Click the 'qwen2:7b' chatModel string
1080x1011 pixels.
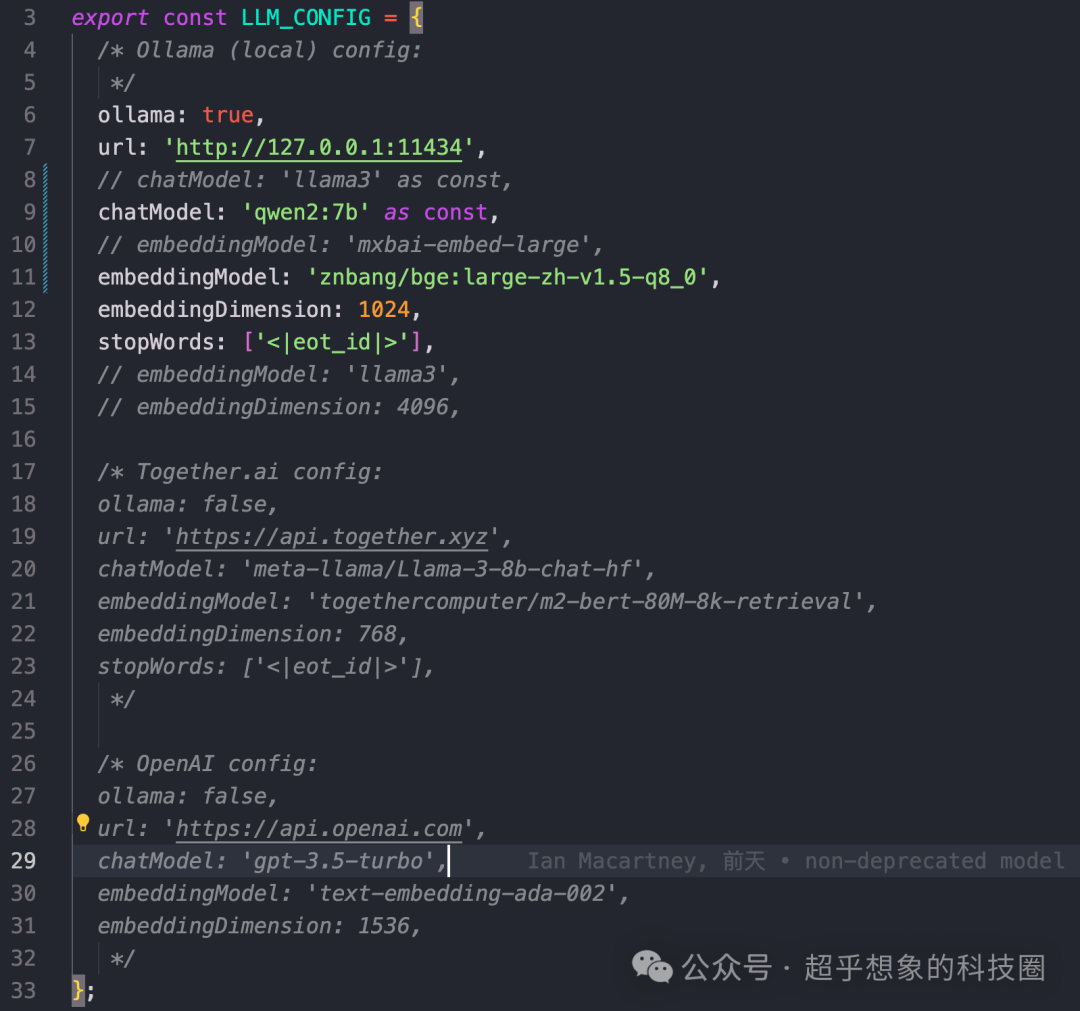[x=305, y=213]
